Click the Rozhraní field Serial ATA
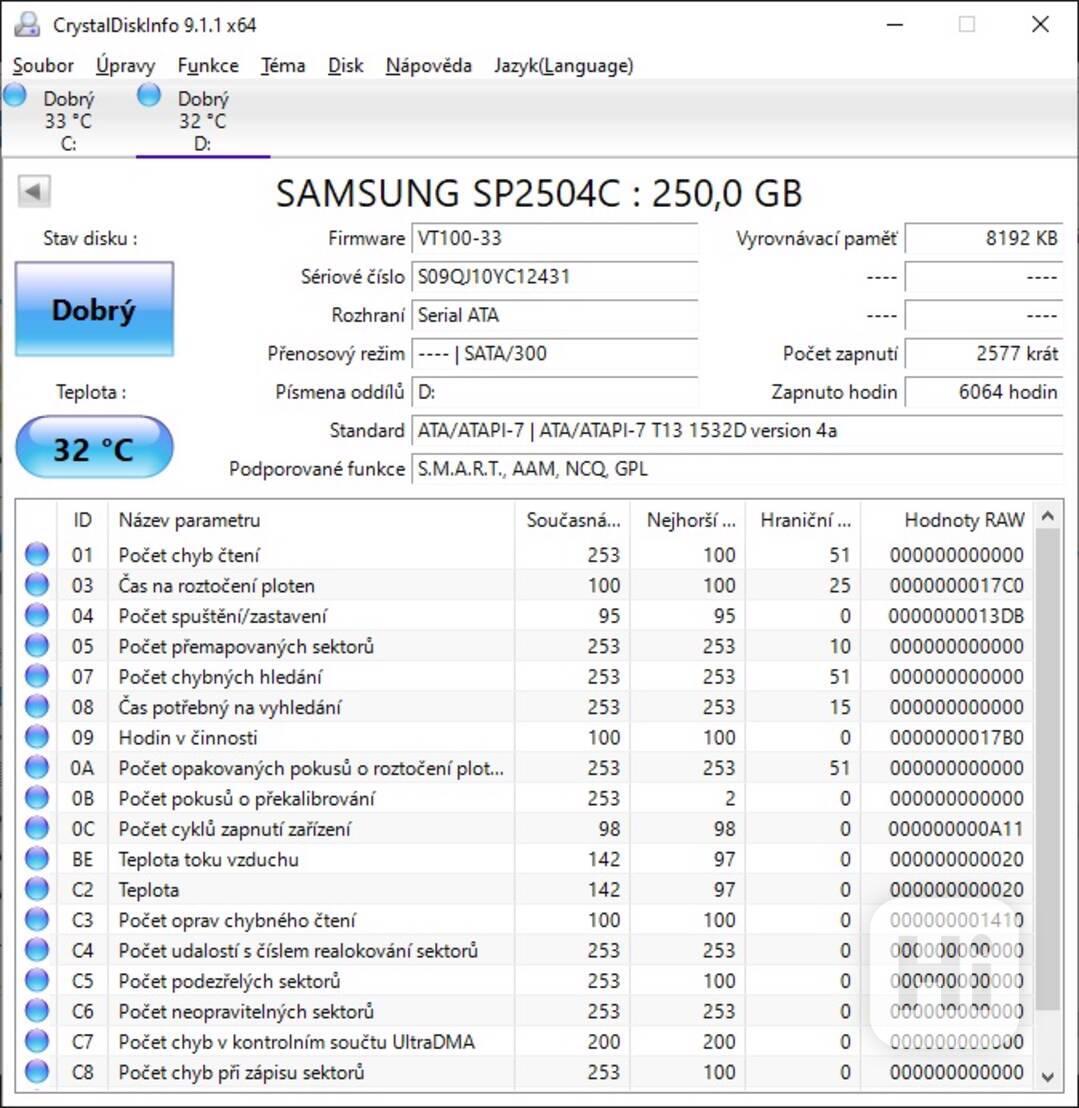 tap(555, 314)
